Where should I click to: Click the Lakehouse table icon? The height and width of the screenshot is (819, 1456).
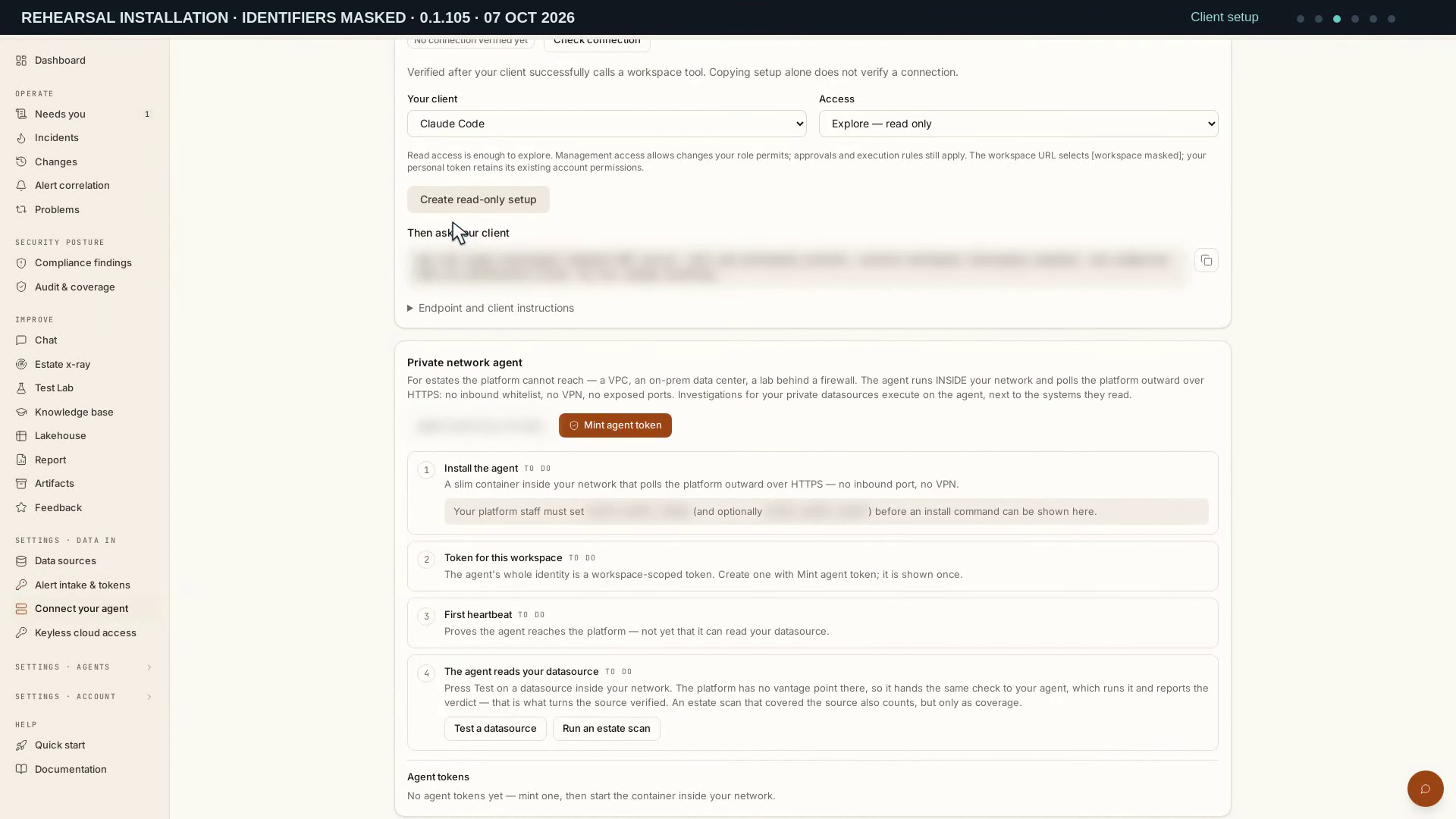point(21,436)
